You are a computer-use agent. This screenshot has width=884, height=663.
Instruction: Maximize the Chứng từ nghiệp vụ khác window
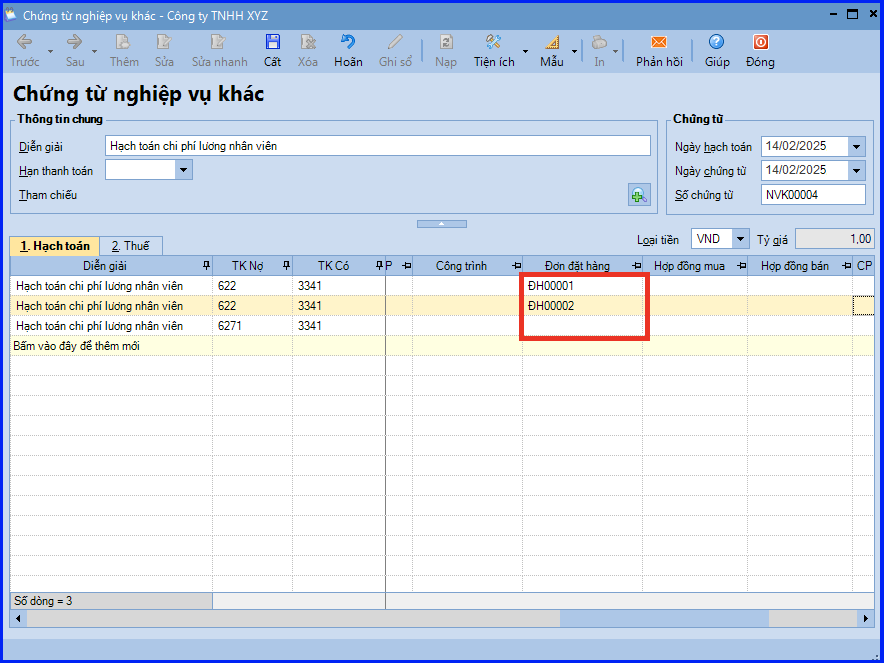(x=852, y=15)
